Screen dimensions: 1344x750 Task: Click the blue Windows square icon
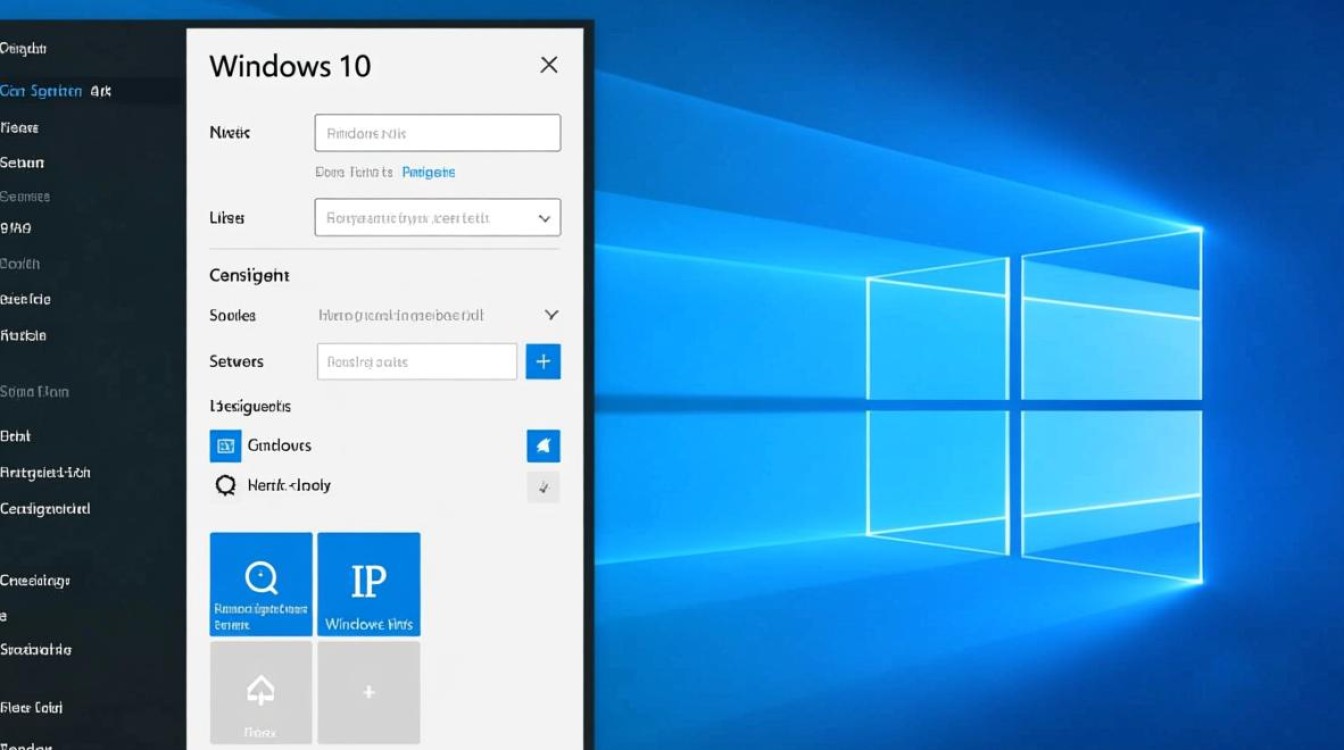click(224, 445)
